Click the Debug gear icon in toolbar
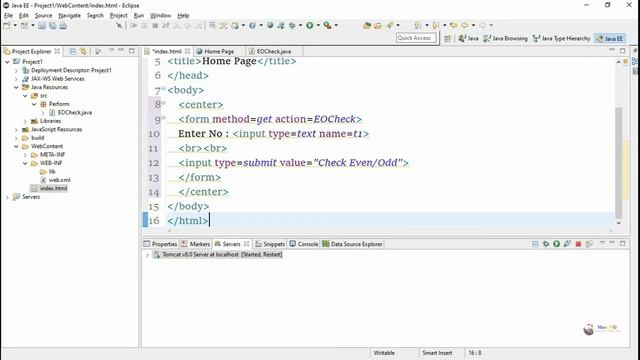 point(292,25)
